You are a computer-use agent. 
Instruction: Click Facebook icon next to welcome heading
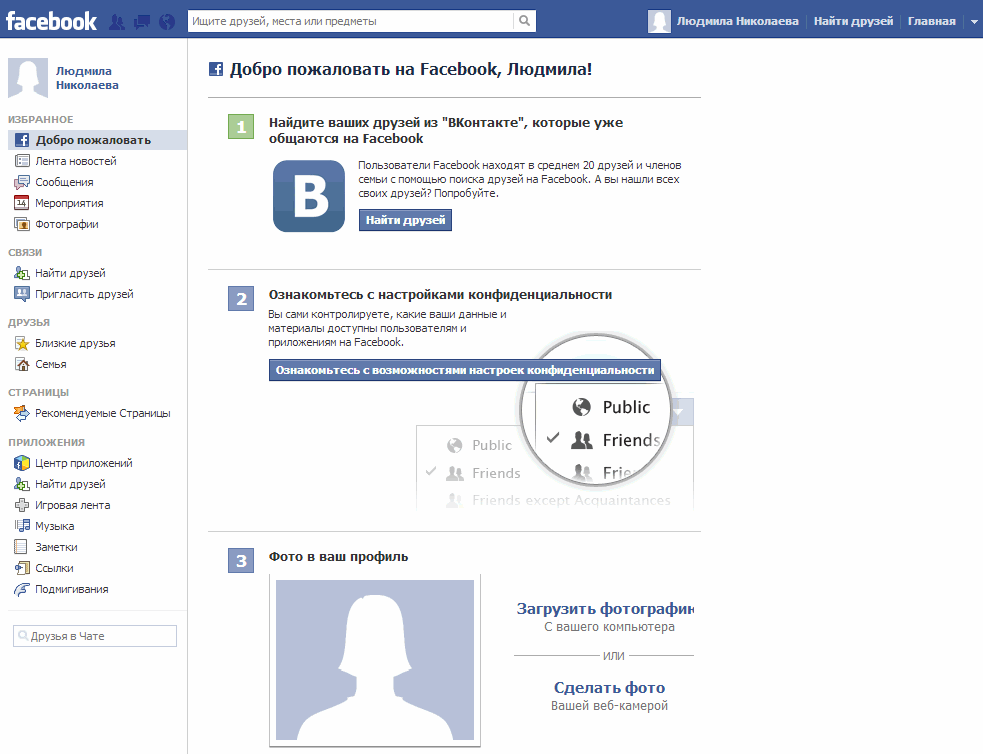click(x=216, y=69)
